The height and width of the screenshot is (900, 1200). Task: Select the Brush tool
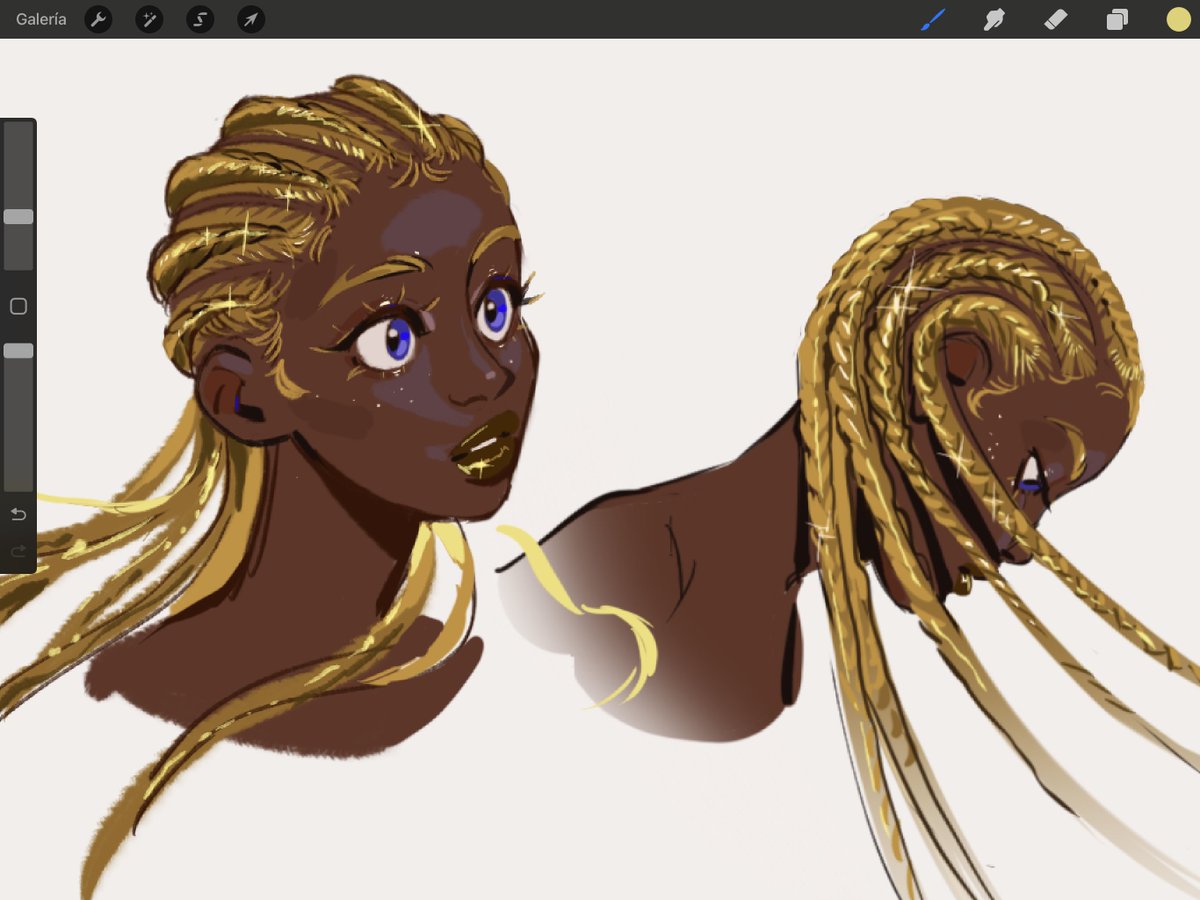click(x=933, y=19)
